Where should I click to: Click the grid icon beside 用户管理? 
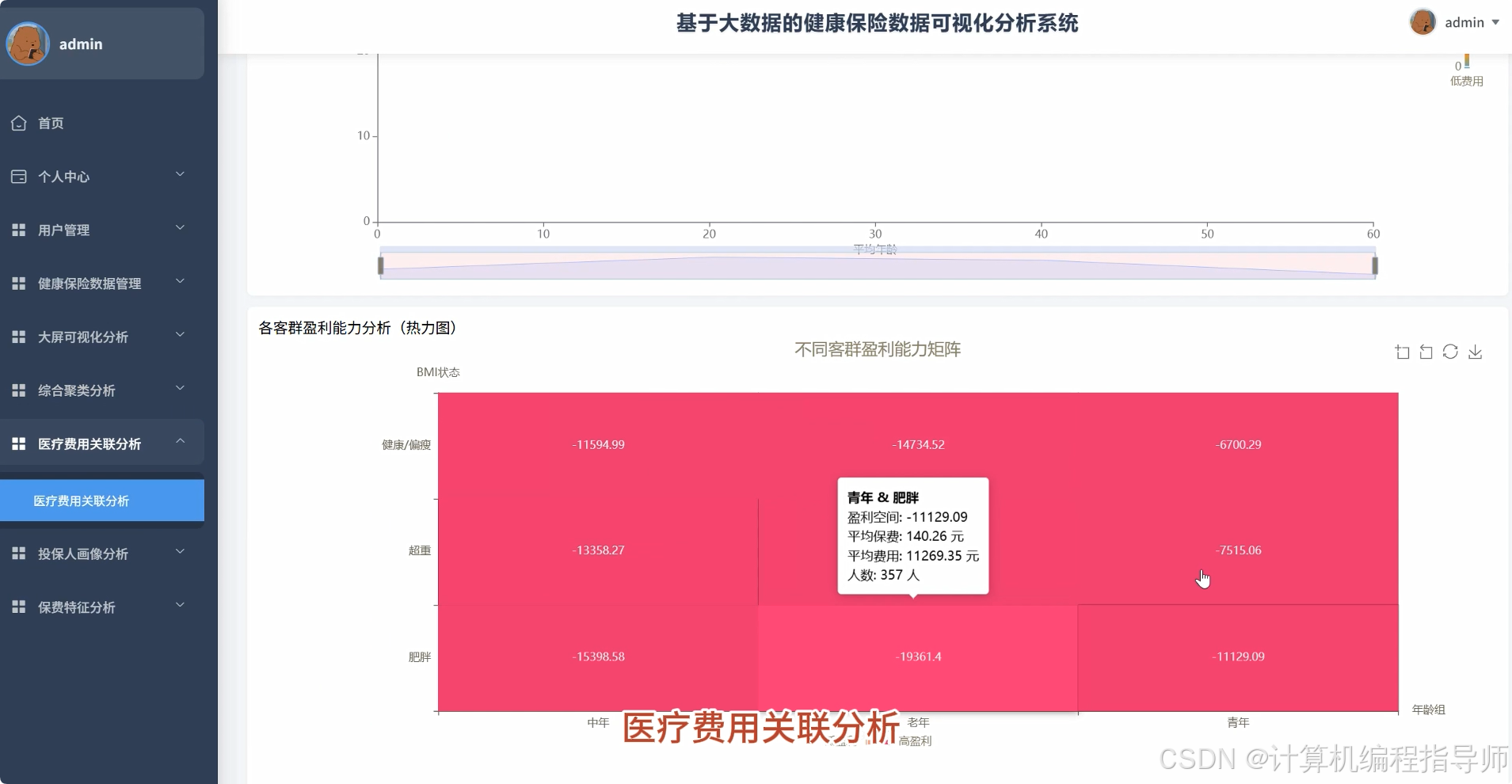[x=18, y=230]
